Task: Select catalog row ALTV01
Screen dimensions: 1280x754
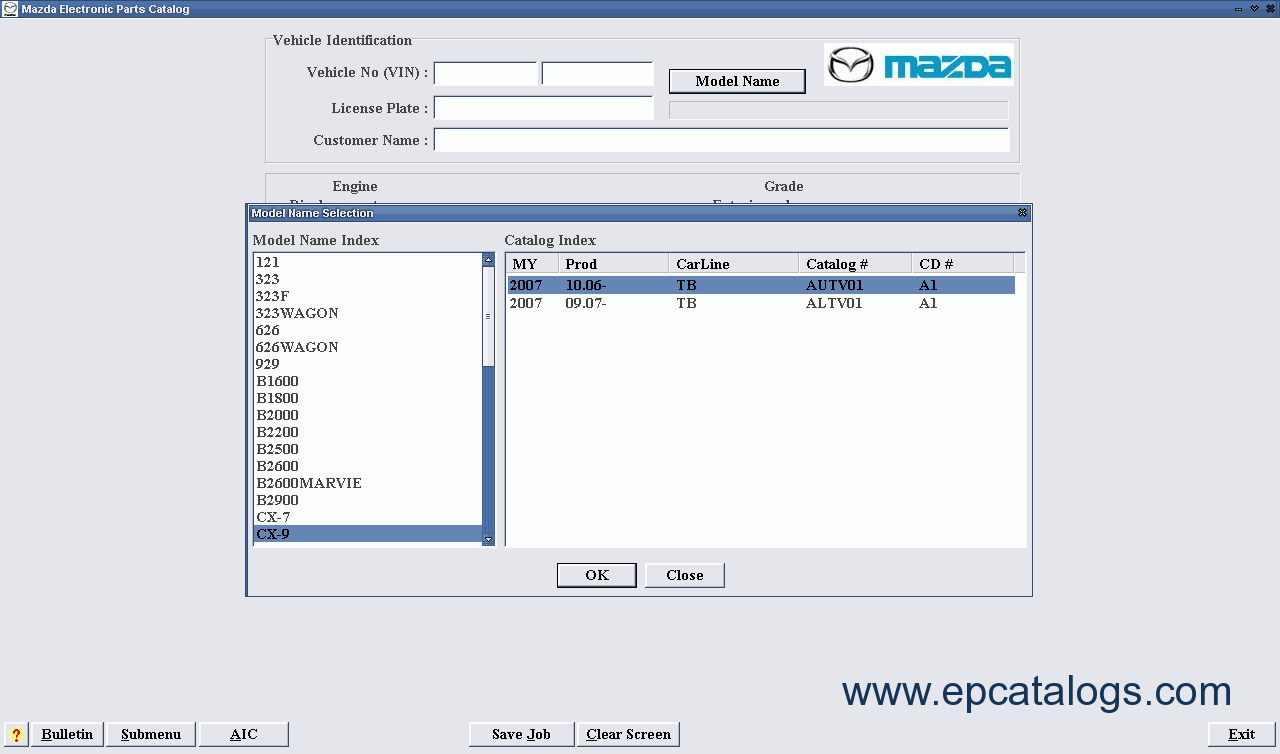Action: pos(761,303)
